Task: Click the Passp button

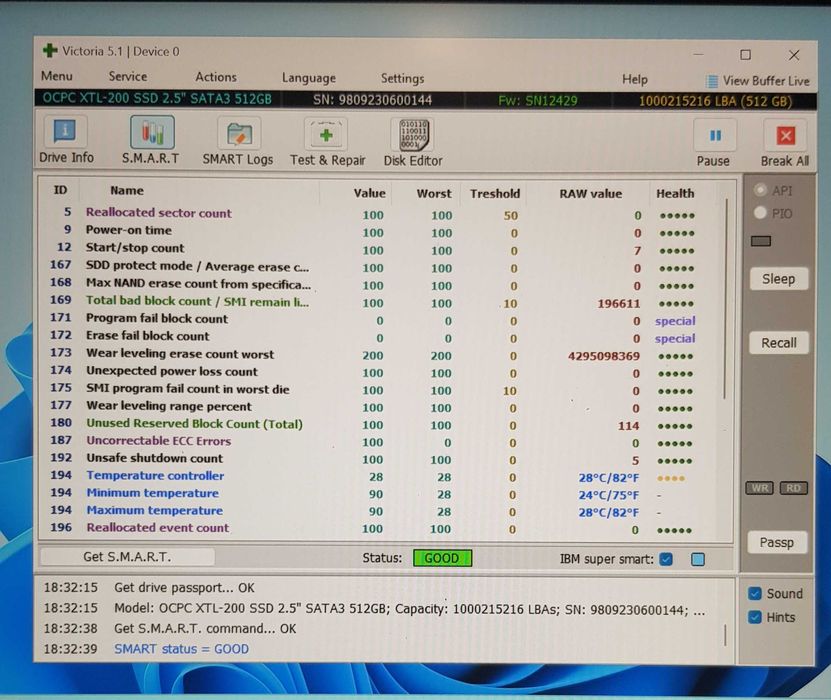Action: coord(776,542)
